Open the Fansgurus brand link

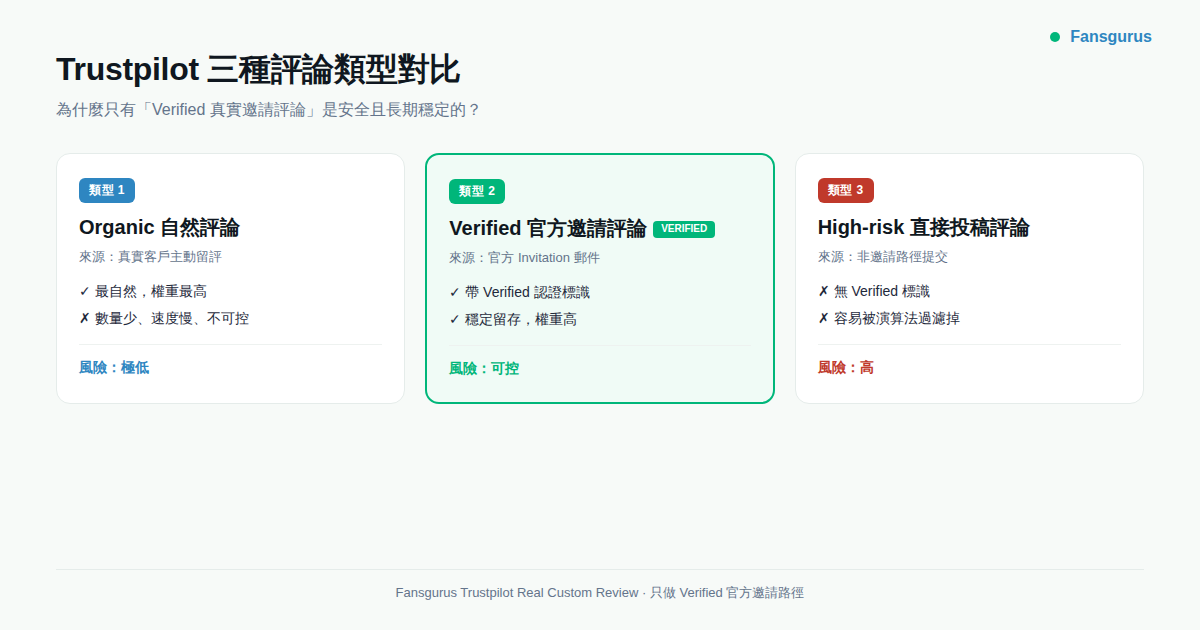tap(1111, 36)
